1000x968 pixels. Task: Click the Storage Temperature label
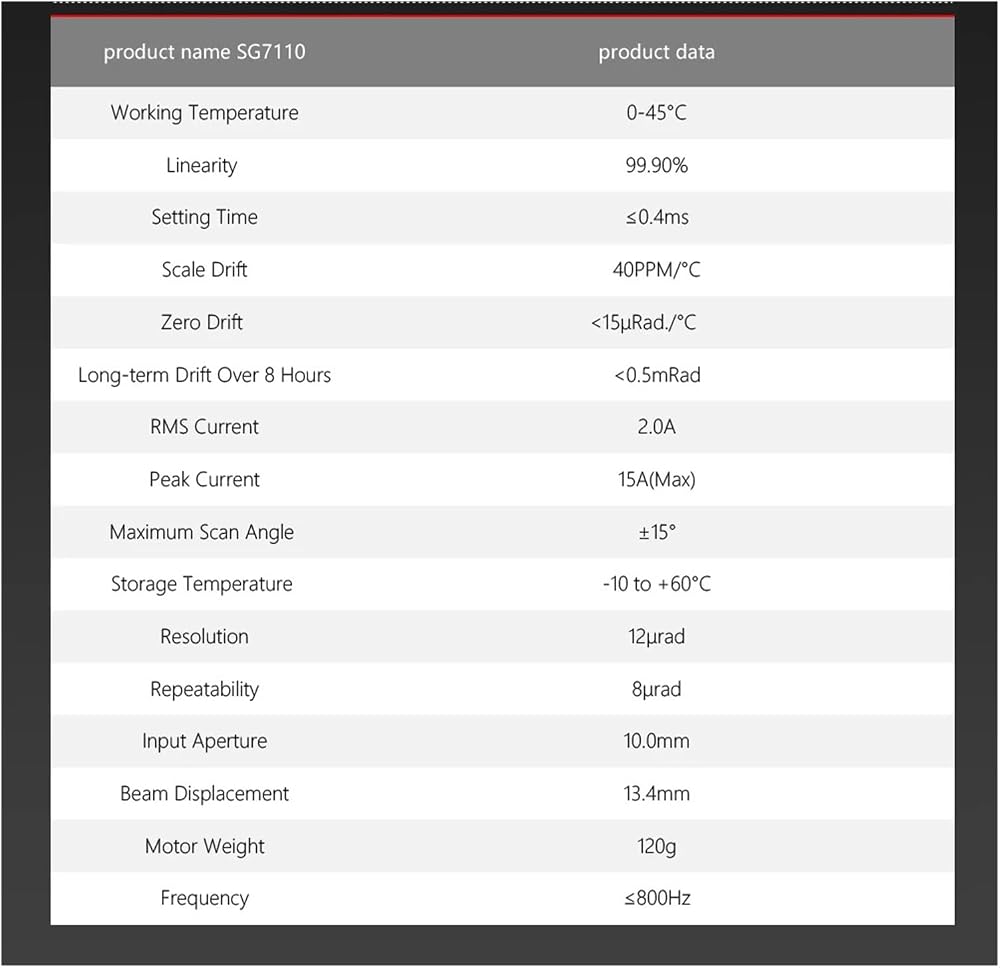click(202, 584)
